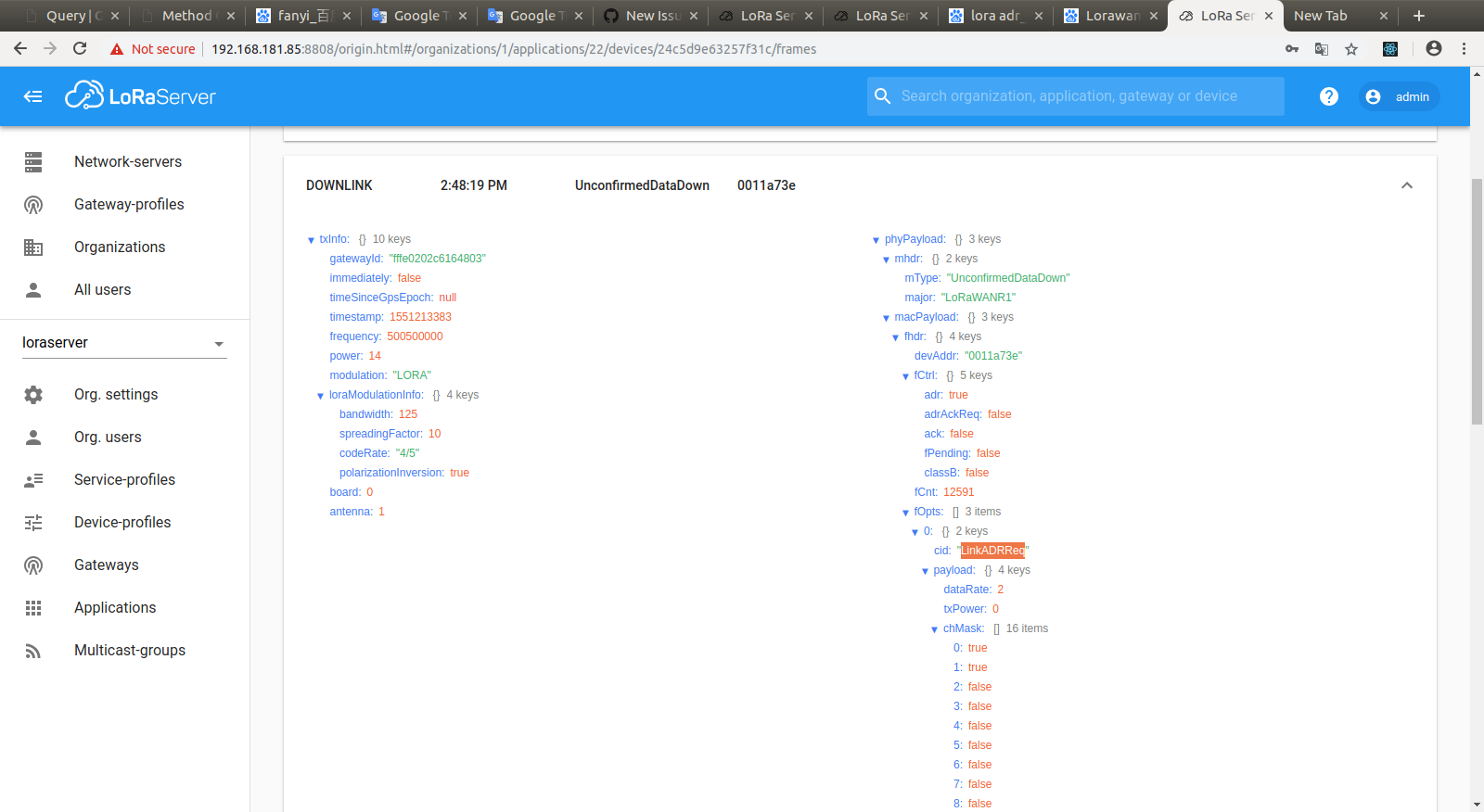Open a new browser tab with plus

[1418, 16]
